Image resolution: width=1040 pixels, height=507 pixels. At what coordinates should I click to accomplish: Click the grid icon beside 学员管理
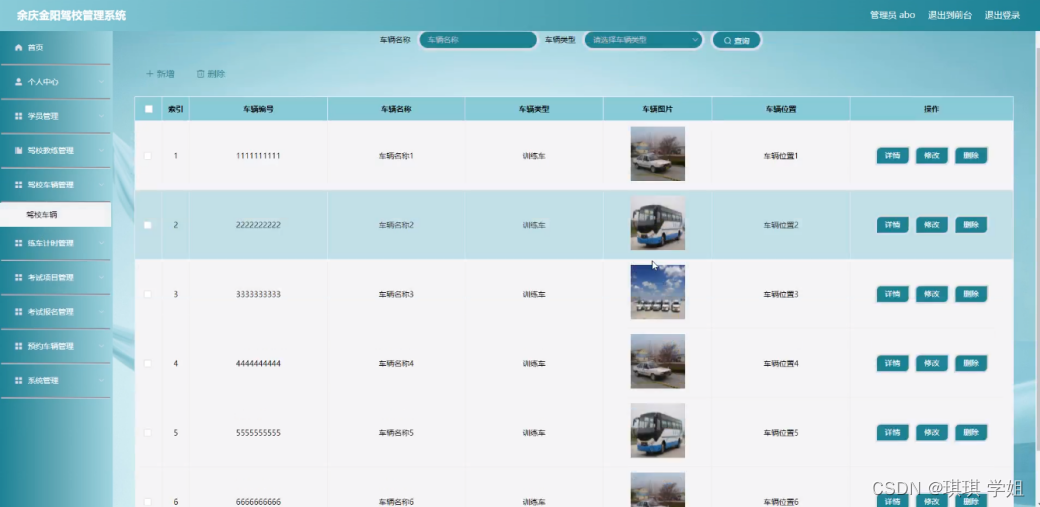click(19, 116)
